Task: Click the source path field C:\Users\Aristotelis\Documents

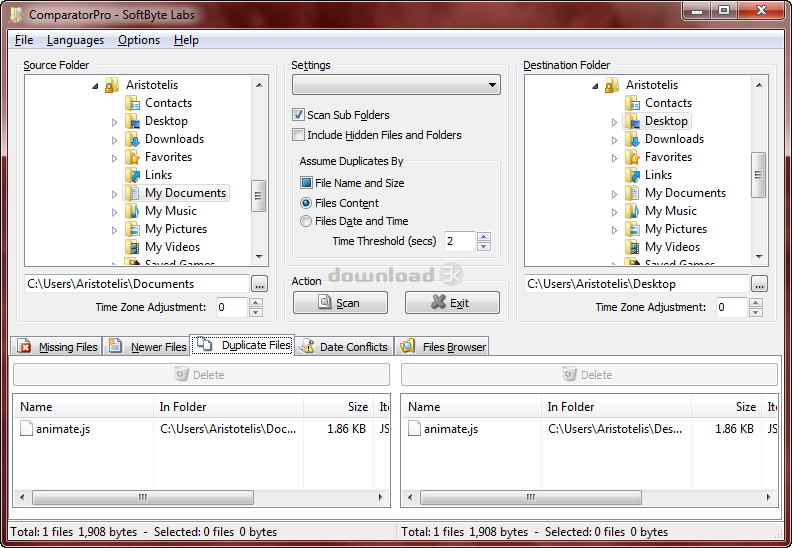Action: tap(137, 284)
